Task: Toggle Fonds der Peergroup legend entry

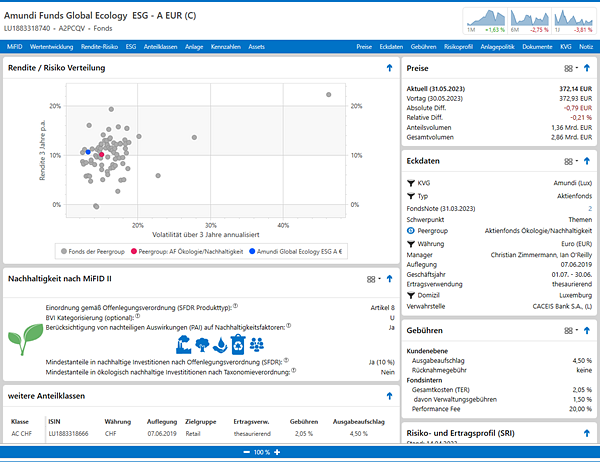Action: point(93,251)
